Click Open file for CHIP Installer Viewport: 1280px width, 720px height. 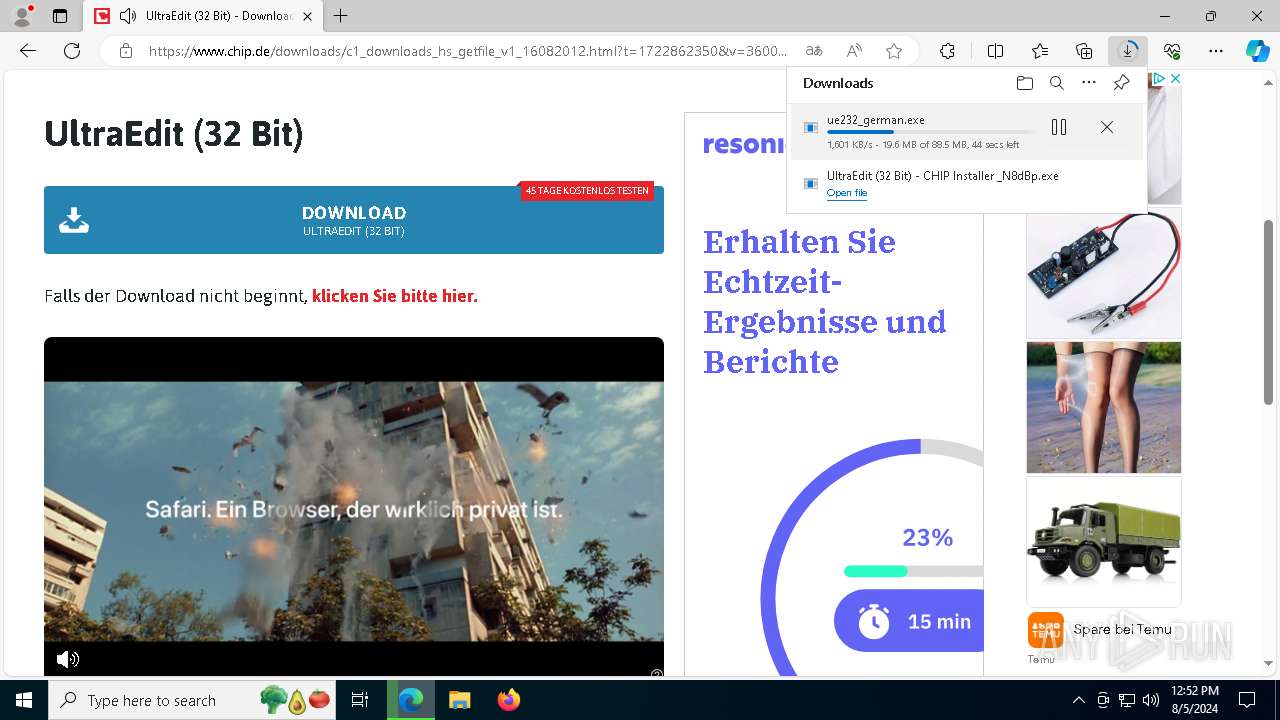pyautogui.click(x=847, y=193)
